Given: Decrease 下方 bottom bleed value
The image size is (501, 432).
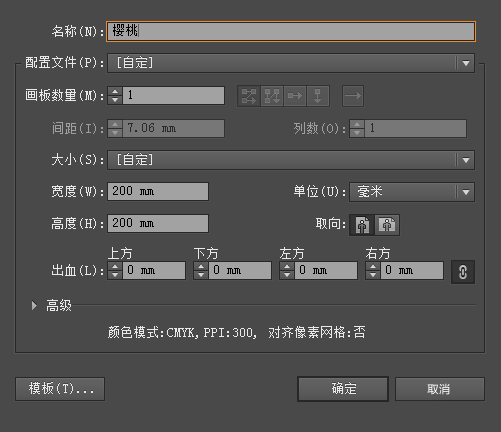Looking at the screenshot, I should pyautogui.click(x=201, y=275).
